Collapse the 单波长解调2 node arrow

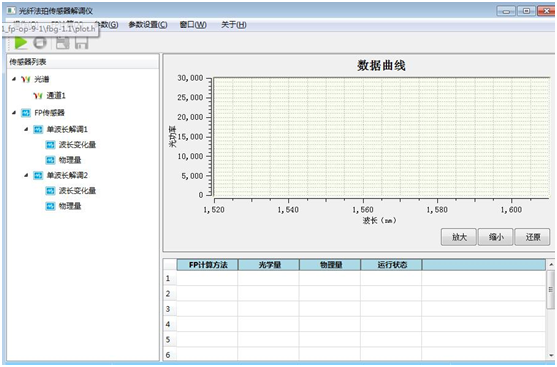tap(26, 175)
